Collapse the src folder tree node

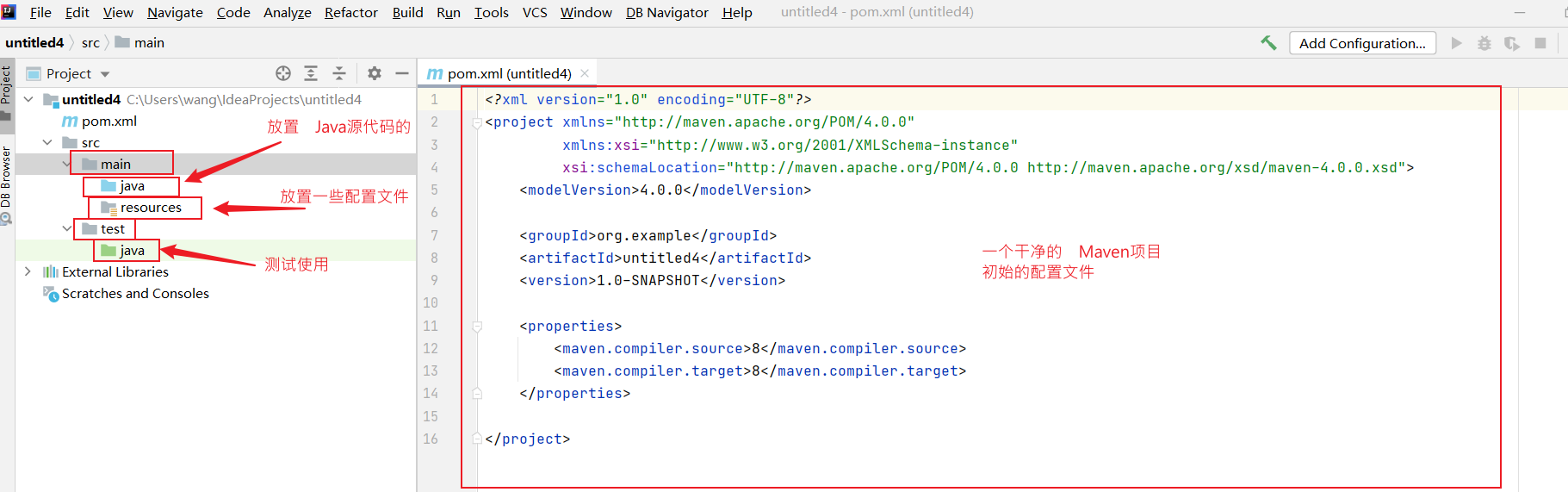coord(47,142)
